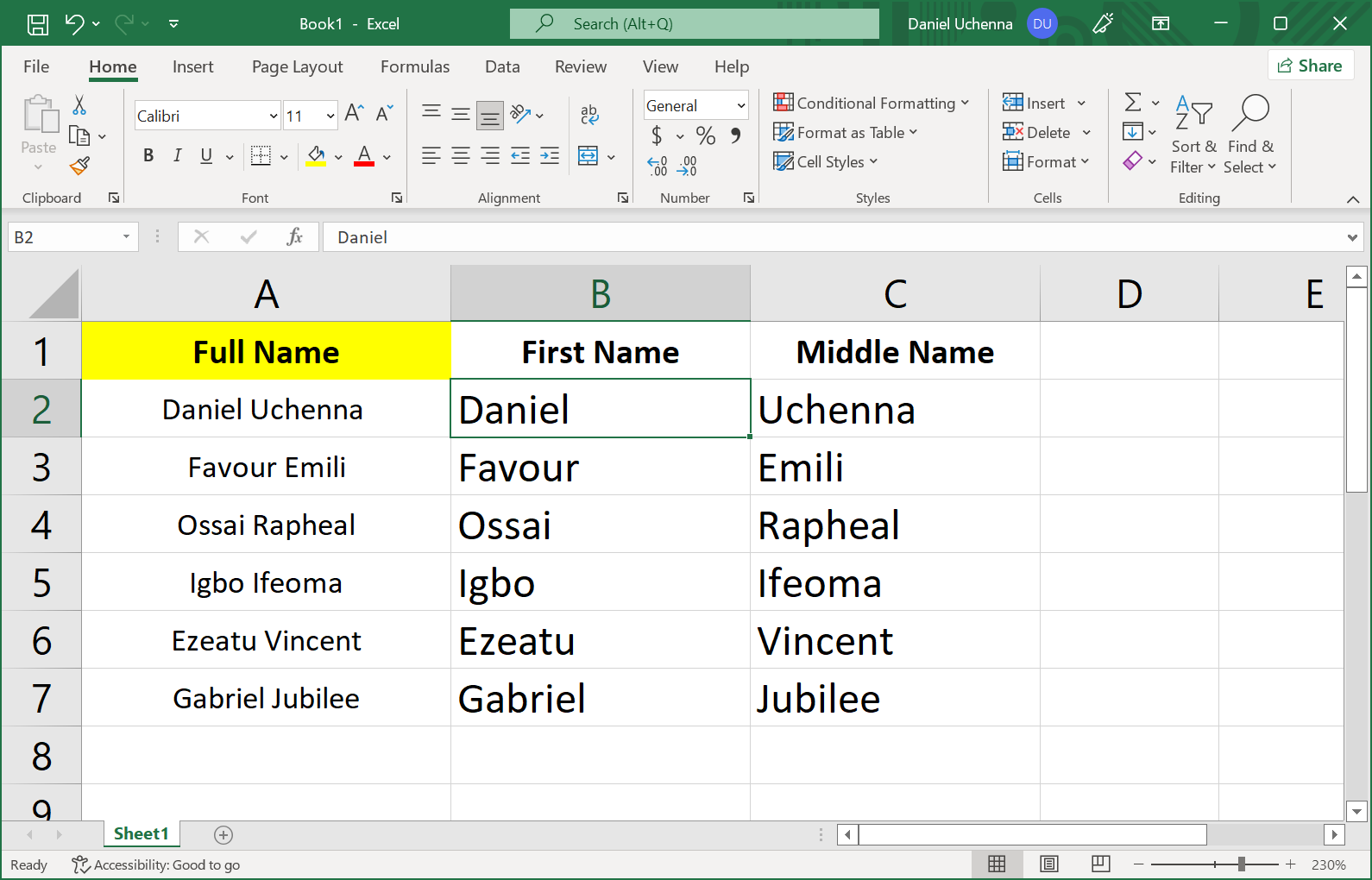Screen dimensions: 1372x880
Task: Click the Increase Font Size icon
Action: coord(354,113)
